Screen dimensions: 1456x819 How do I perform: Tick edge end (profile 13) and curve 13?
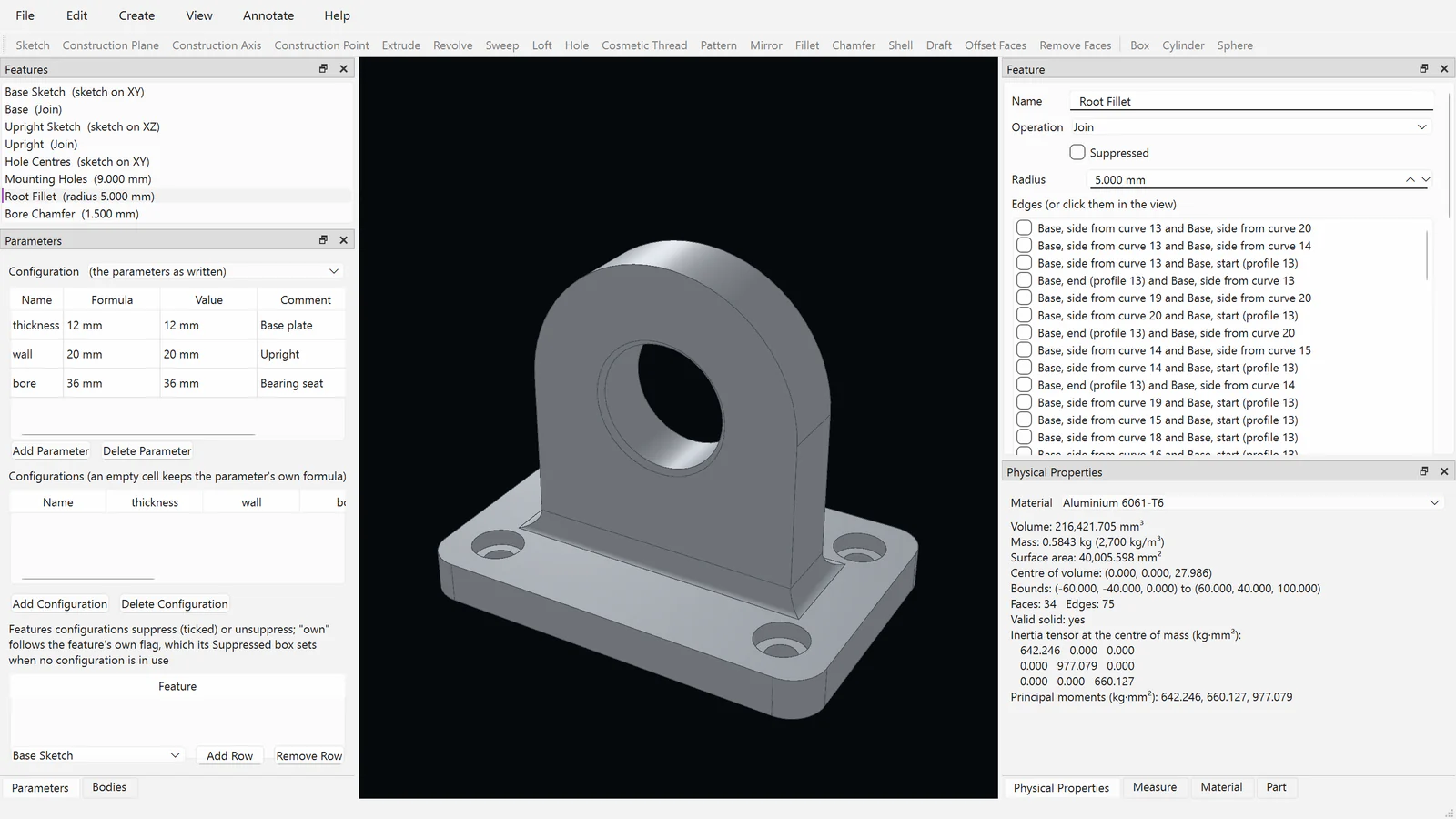pos(1024,280)
